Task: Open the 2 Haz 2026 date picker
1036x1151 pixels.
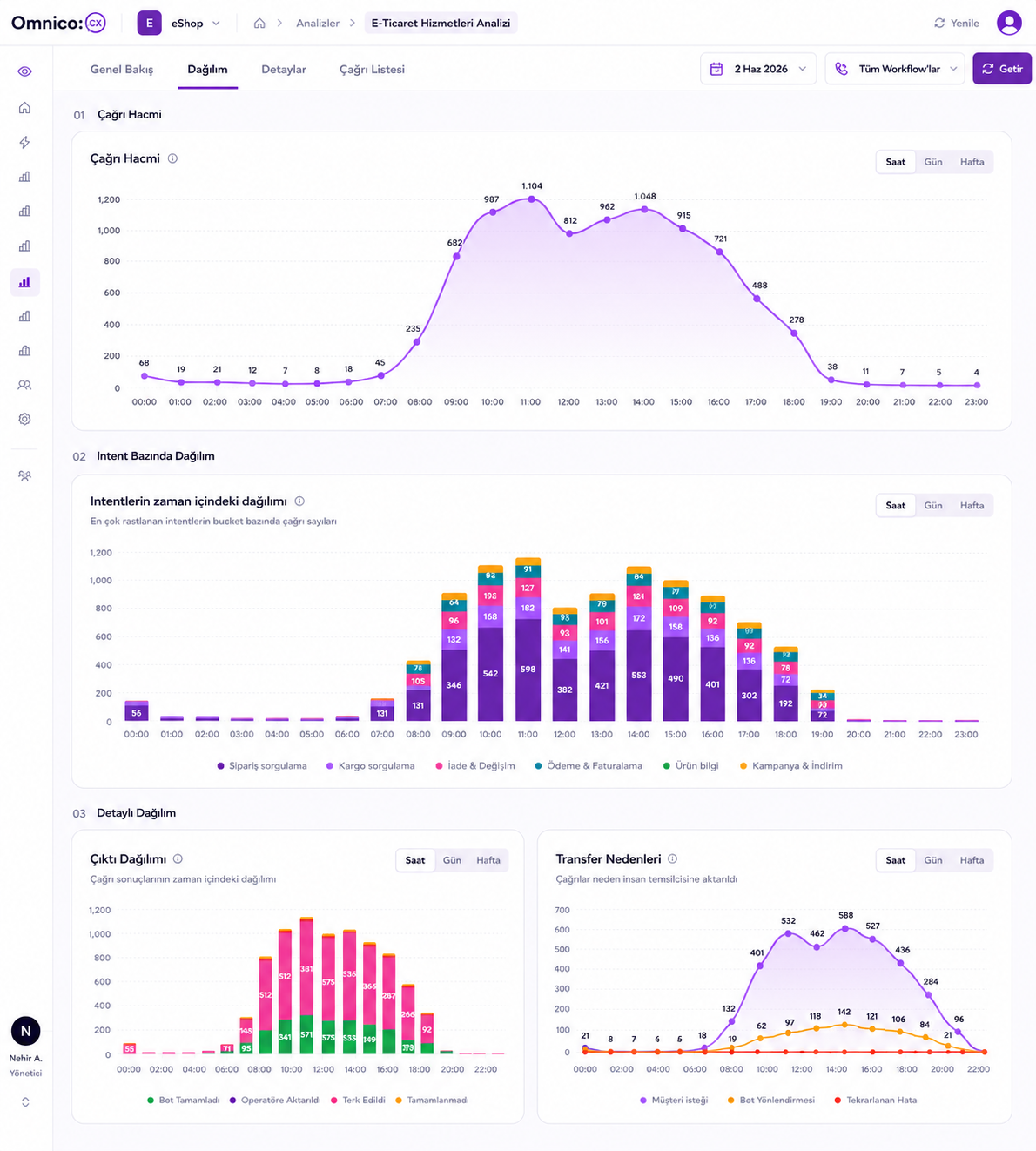Action: click(758, 69)
